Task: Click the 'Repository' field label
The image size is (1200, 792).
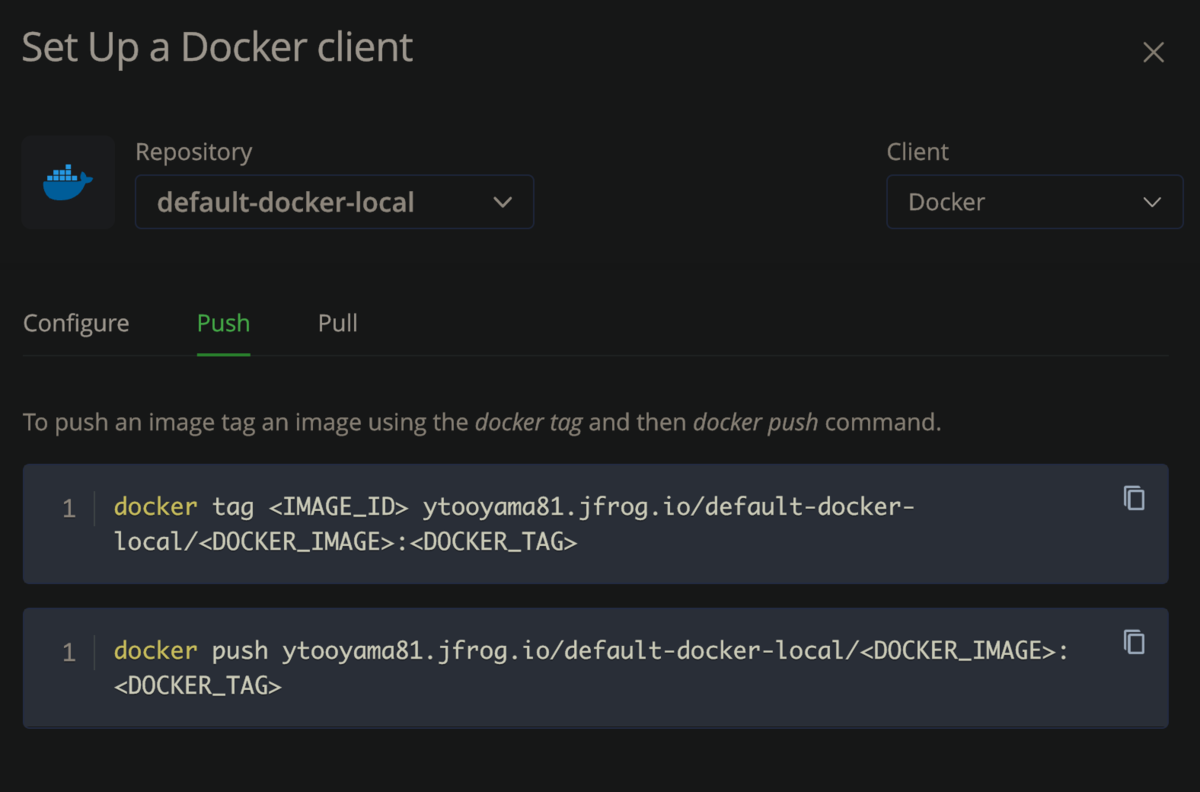Action: (194, 152)
